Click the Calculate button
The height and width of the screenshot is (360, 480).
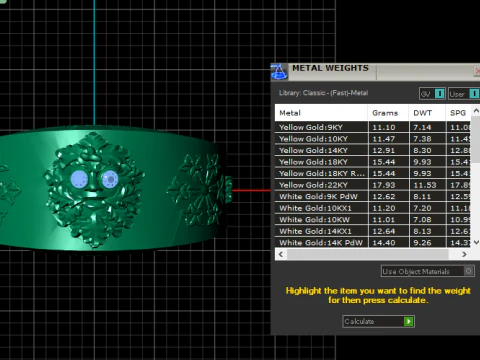(x=378, y=321)
